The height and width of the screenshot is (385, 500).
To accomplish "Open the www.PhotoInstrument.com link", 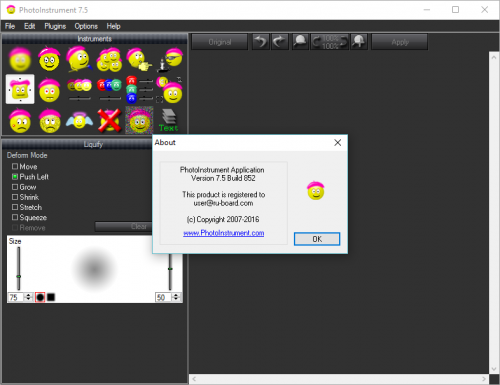I will (x=224, y=233).
